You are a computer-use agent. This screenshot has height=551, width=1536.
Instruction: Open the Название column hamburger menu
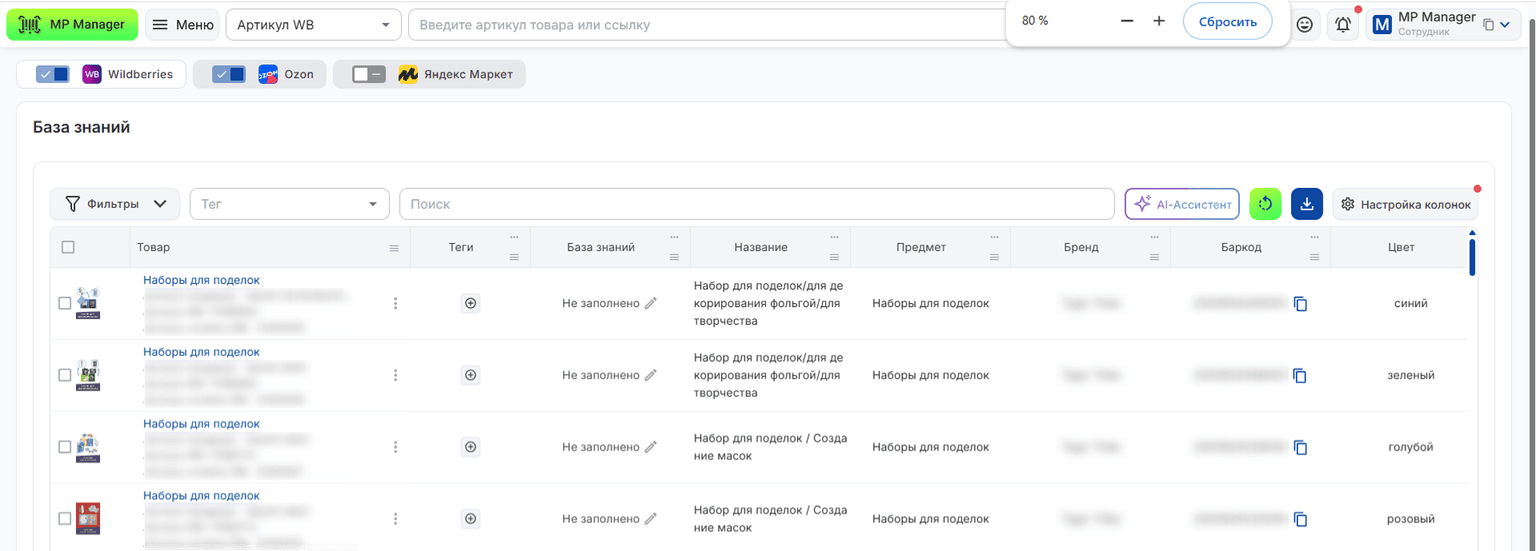[834, 257]
